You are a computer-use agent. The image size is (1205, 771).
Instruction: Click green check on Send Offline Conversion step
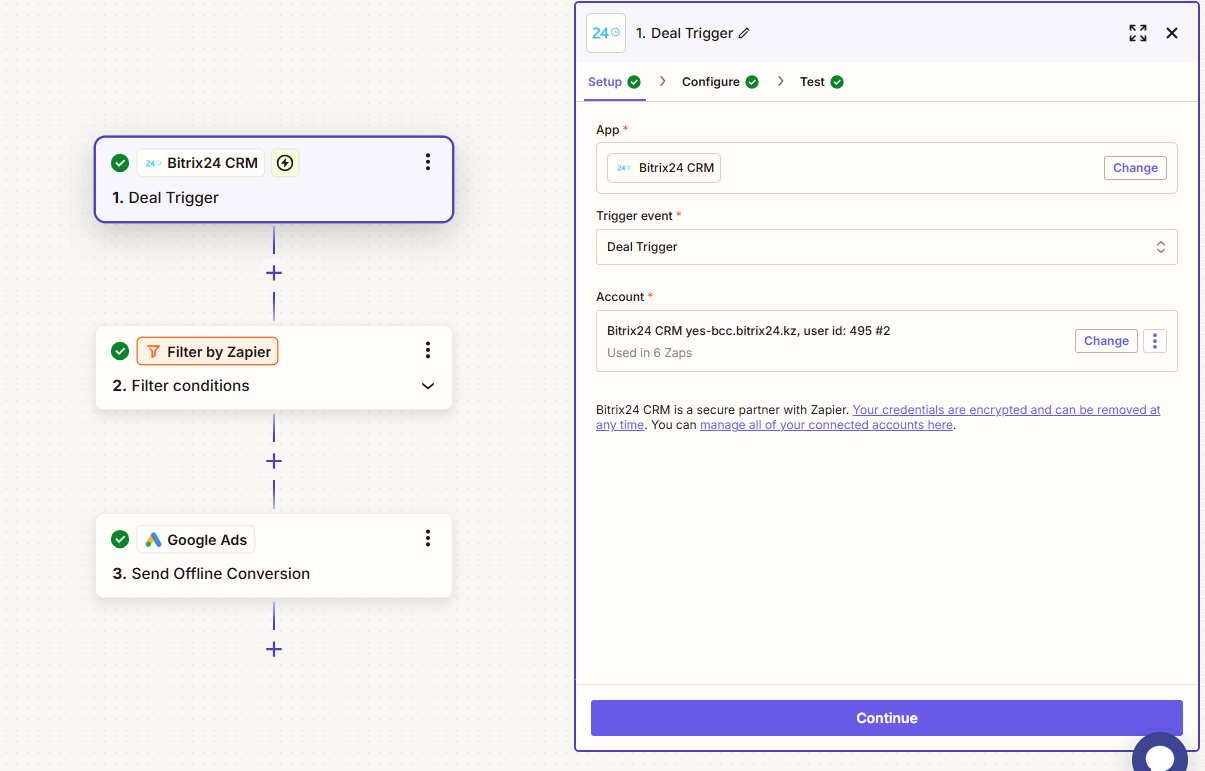click(120, 539)
